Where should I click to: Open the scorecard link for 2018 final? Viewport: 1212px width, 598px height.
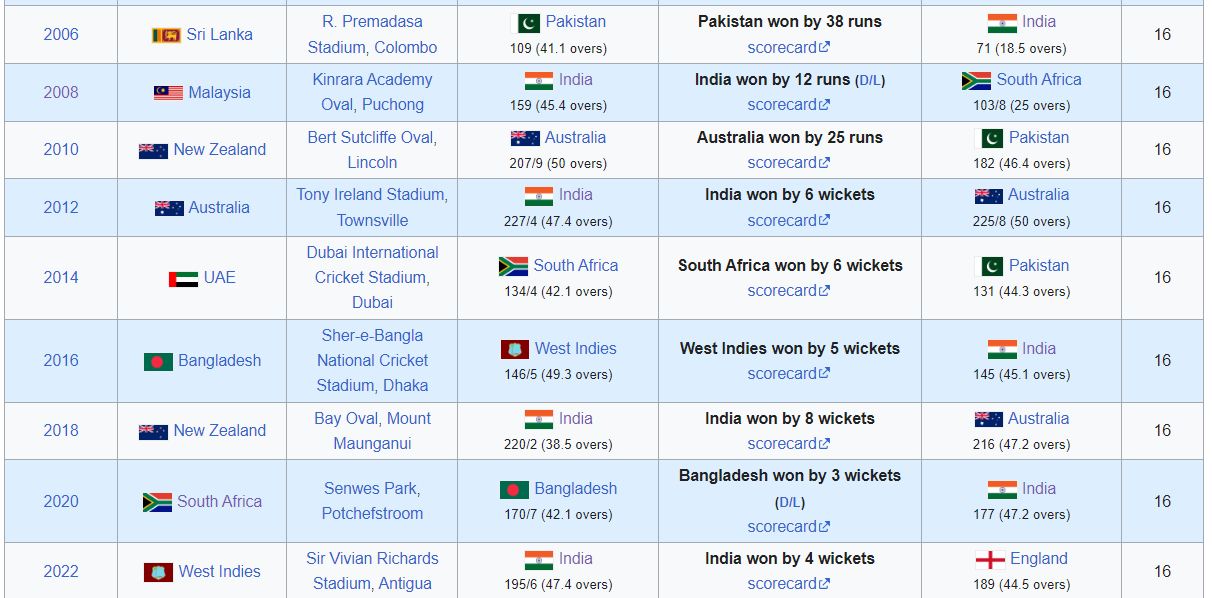click(x=789, y=443)
